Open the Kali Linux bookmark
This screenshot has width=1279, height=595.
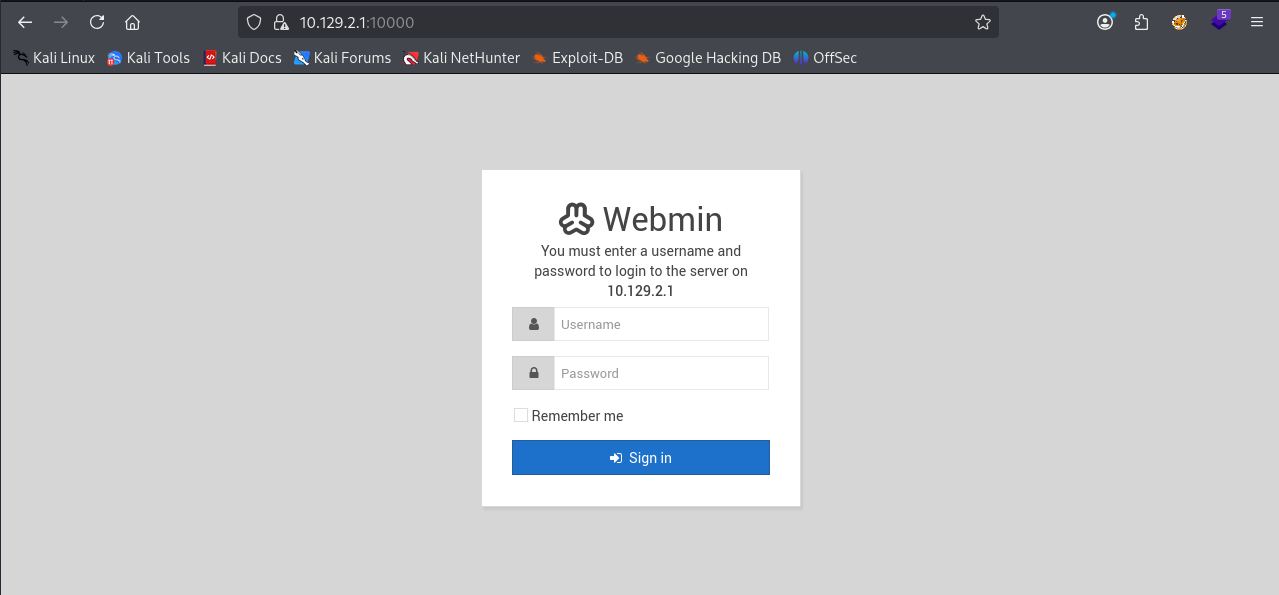54,58
